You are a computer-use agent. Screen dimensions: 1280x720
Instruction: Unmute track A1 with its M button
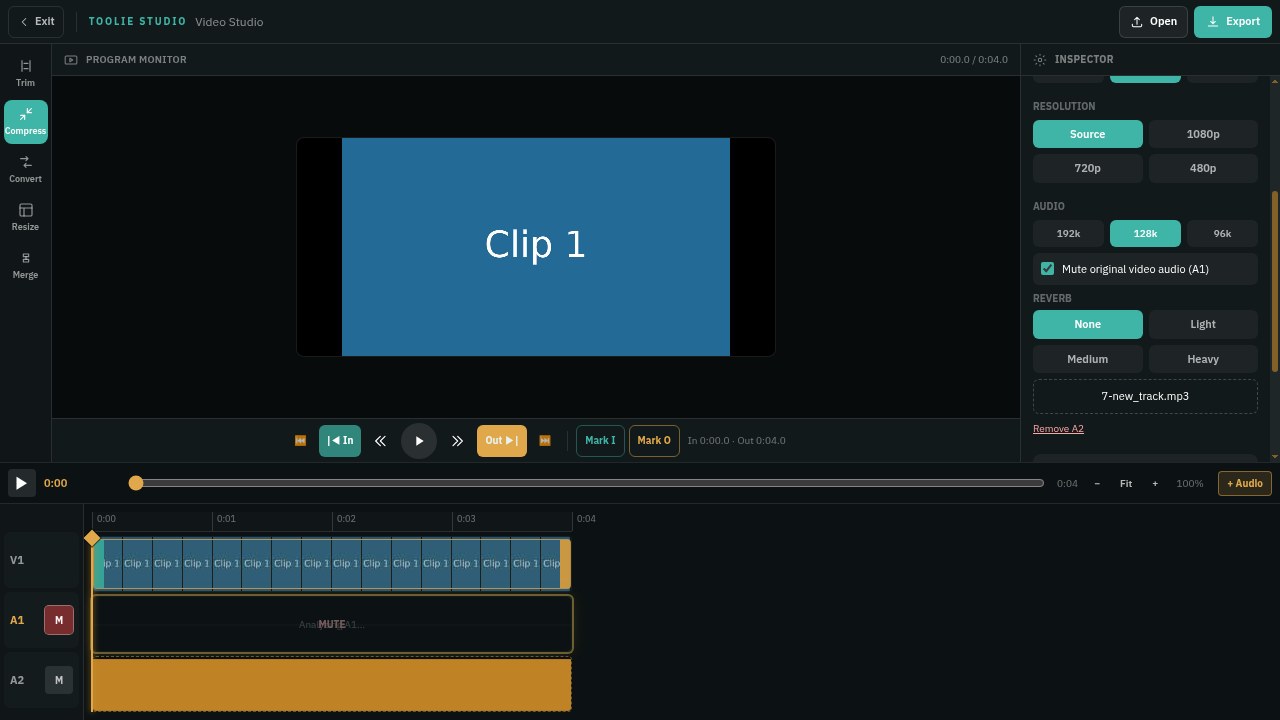59,620
